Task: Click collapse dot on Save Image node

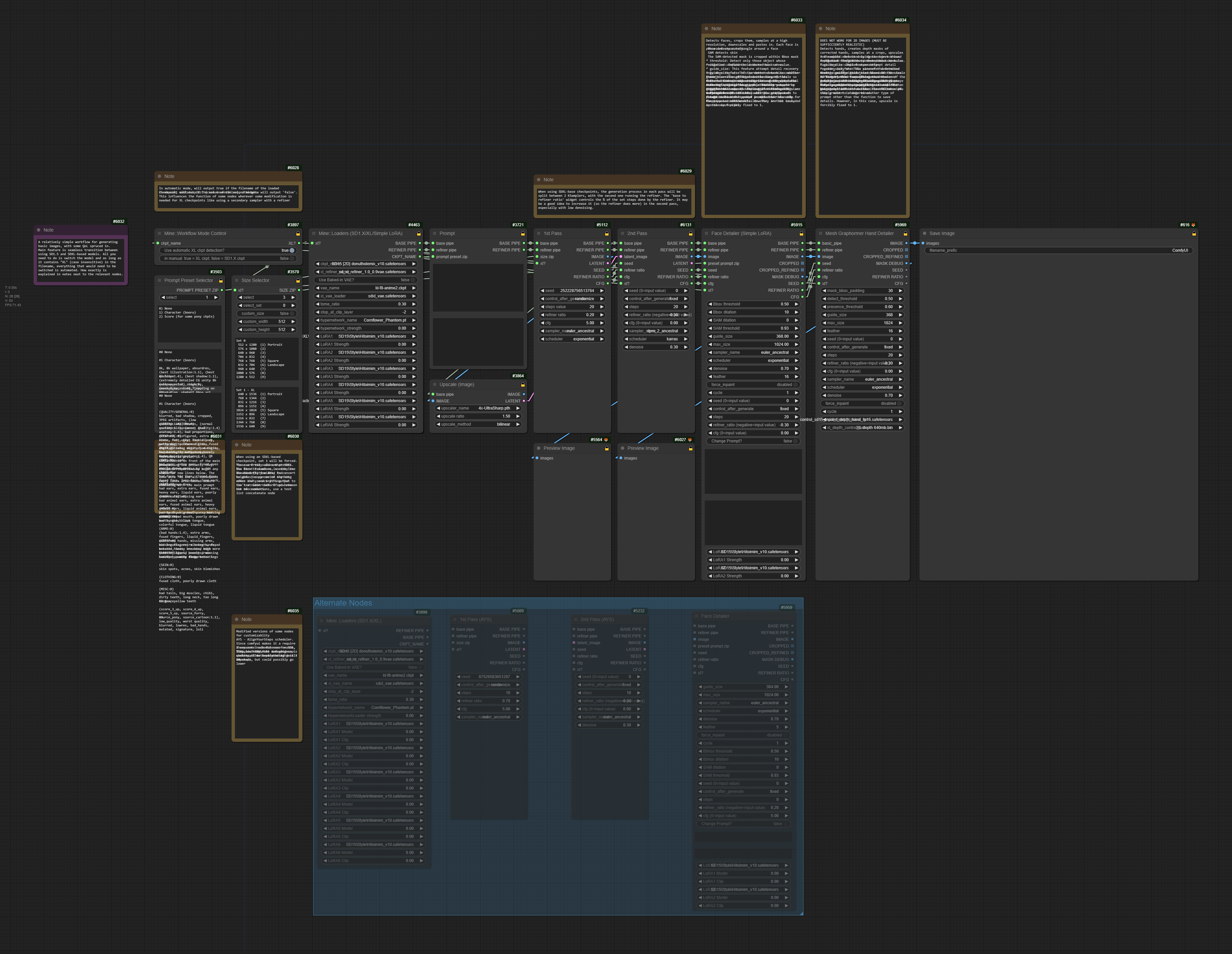Action: point(924,234)
